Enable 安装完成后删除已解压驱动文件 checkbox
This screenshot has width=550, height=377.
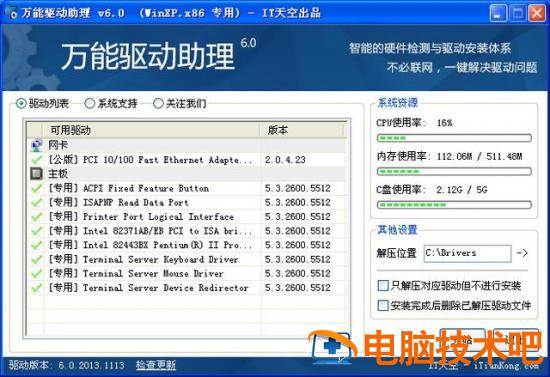(x=383, y=305)
